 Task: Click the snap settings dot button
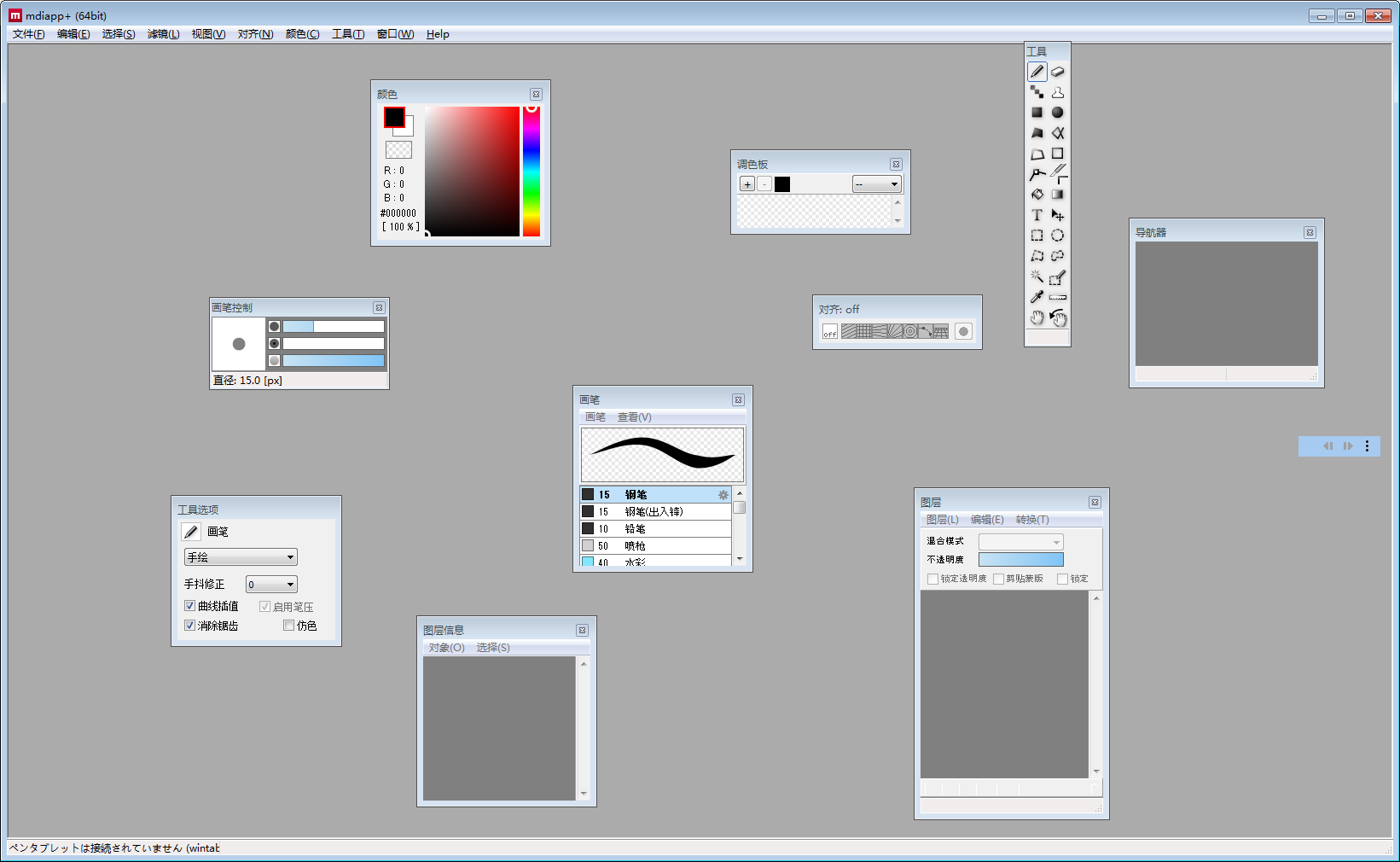tap(963, 332)
